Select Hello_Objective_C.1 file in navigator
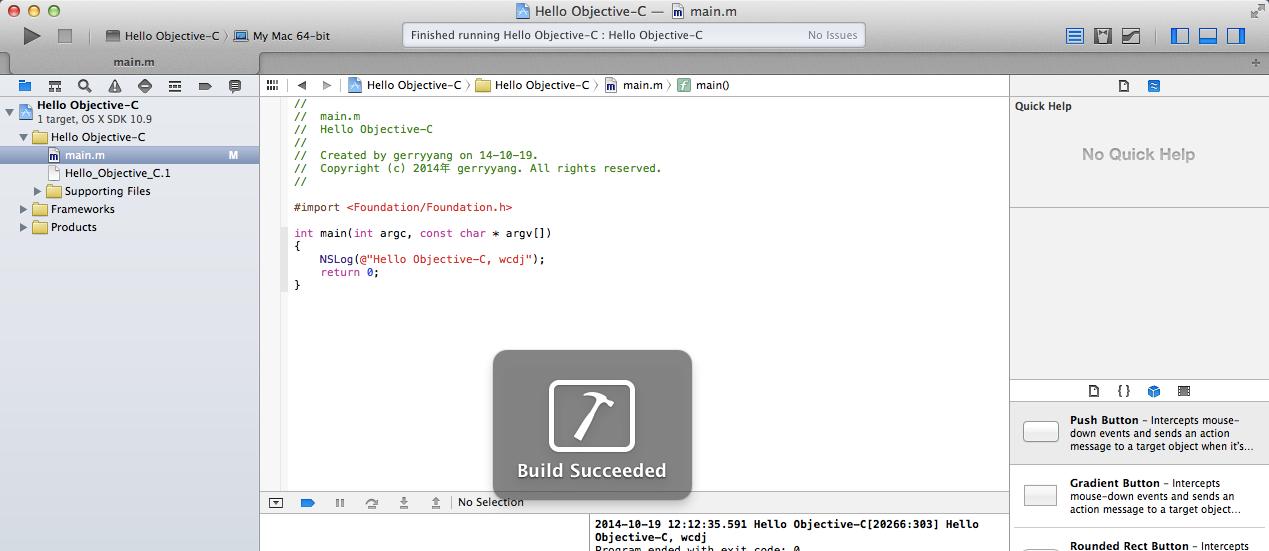This screenshot has height=551, width=1269. pyautogui.click(x=129, y=173)
